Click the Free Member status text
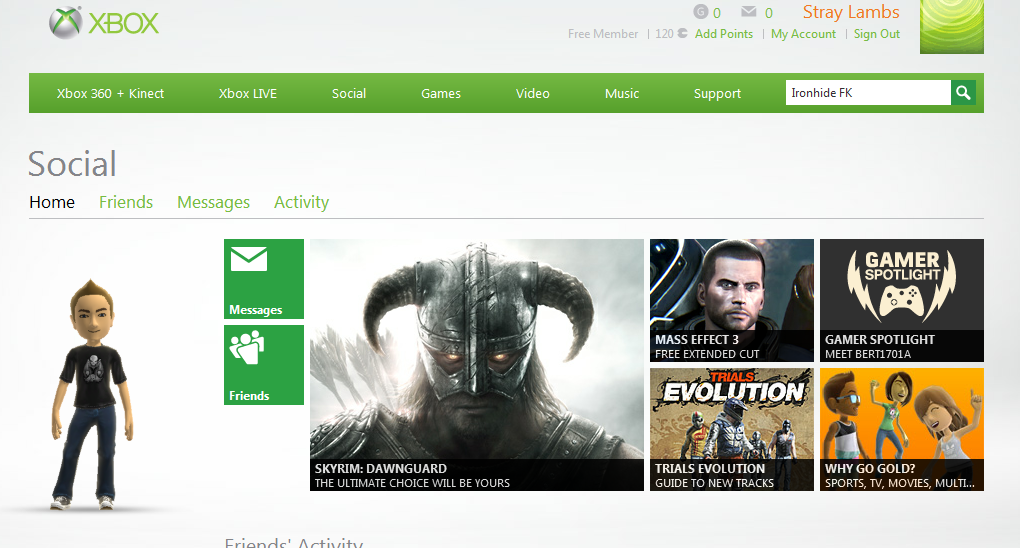This screenshot has height=548, width=1020. click(603, 34)
